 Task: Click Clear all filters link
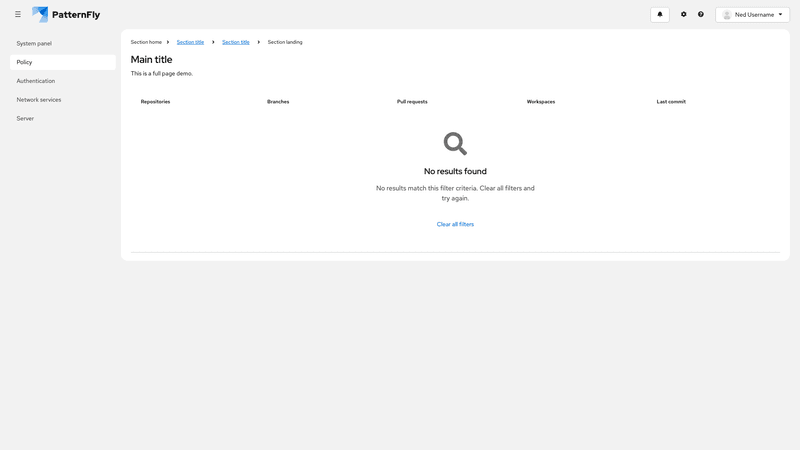pos(455,224)
